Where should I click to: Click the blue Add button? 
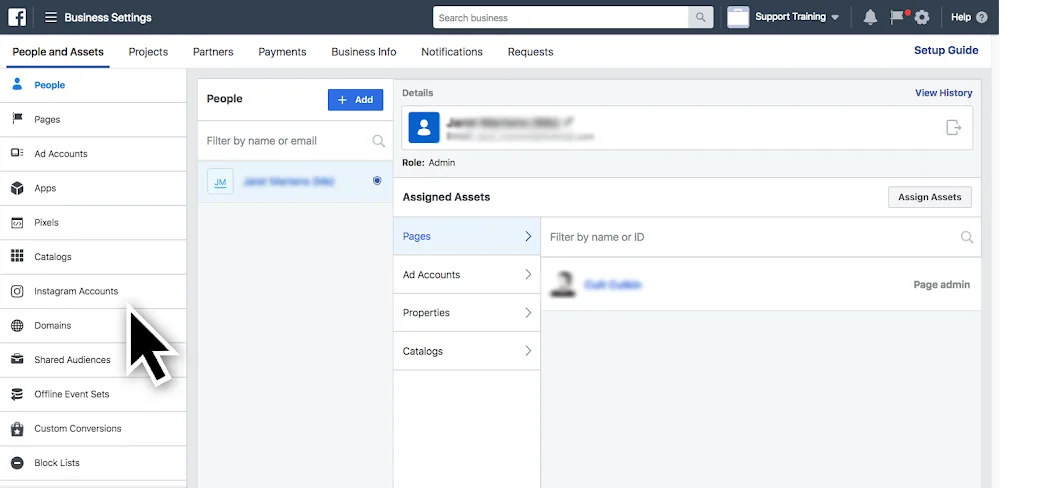tap(356, 100)
